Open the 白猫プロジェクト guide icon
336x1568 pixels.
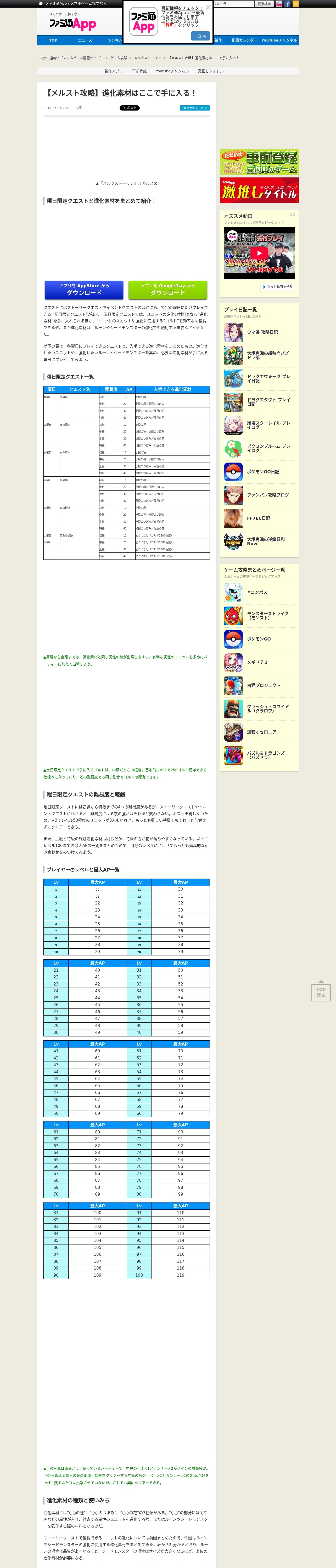tap(233, 685)
